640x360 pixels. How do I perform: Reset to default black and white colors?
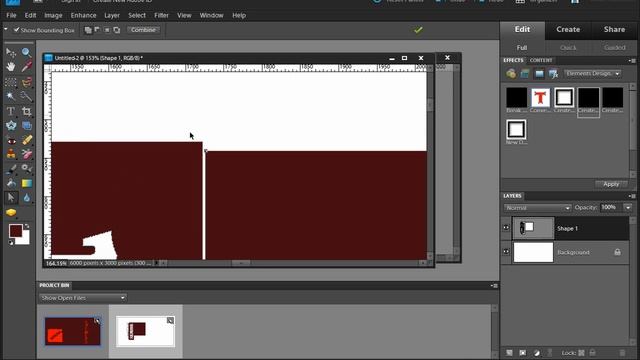click(x=11, y=242)
